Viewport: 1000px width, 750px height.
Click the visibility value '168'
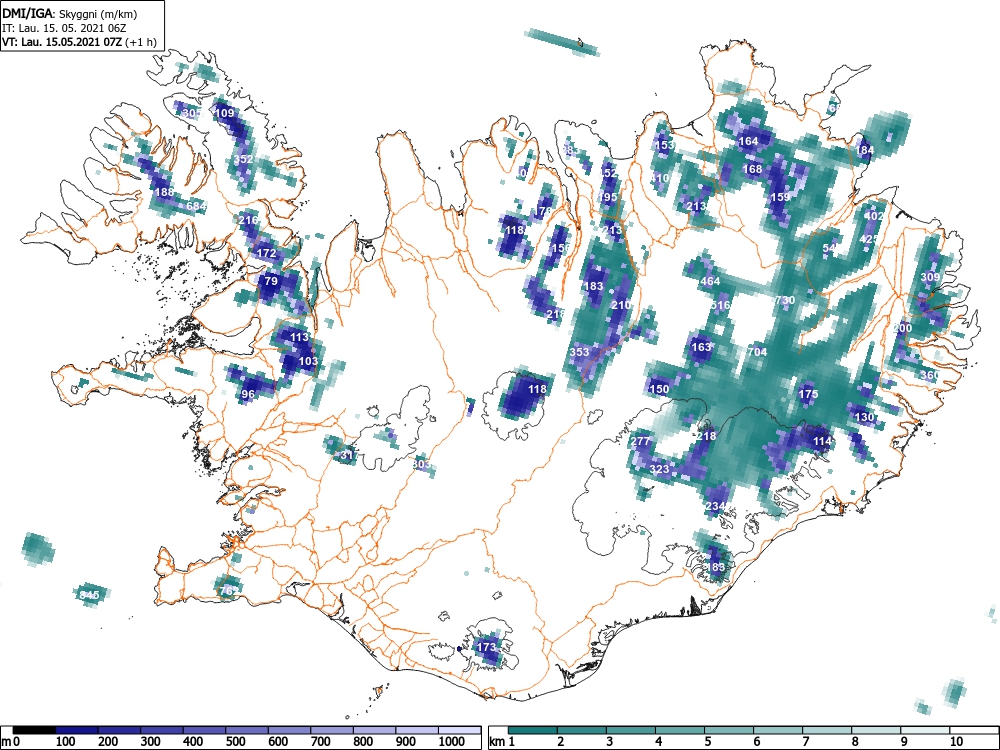pos(753,169)
